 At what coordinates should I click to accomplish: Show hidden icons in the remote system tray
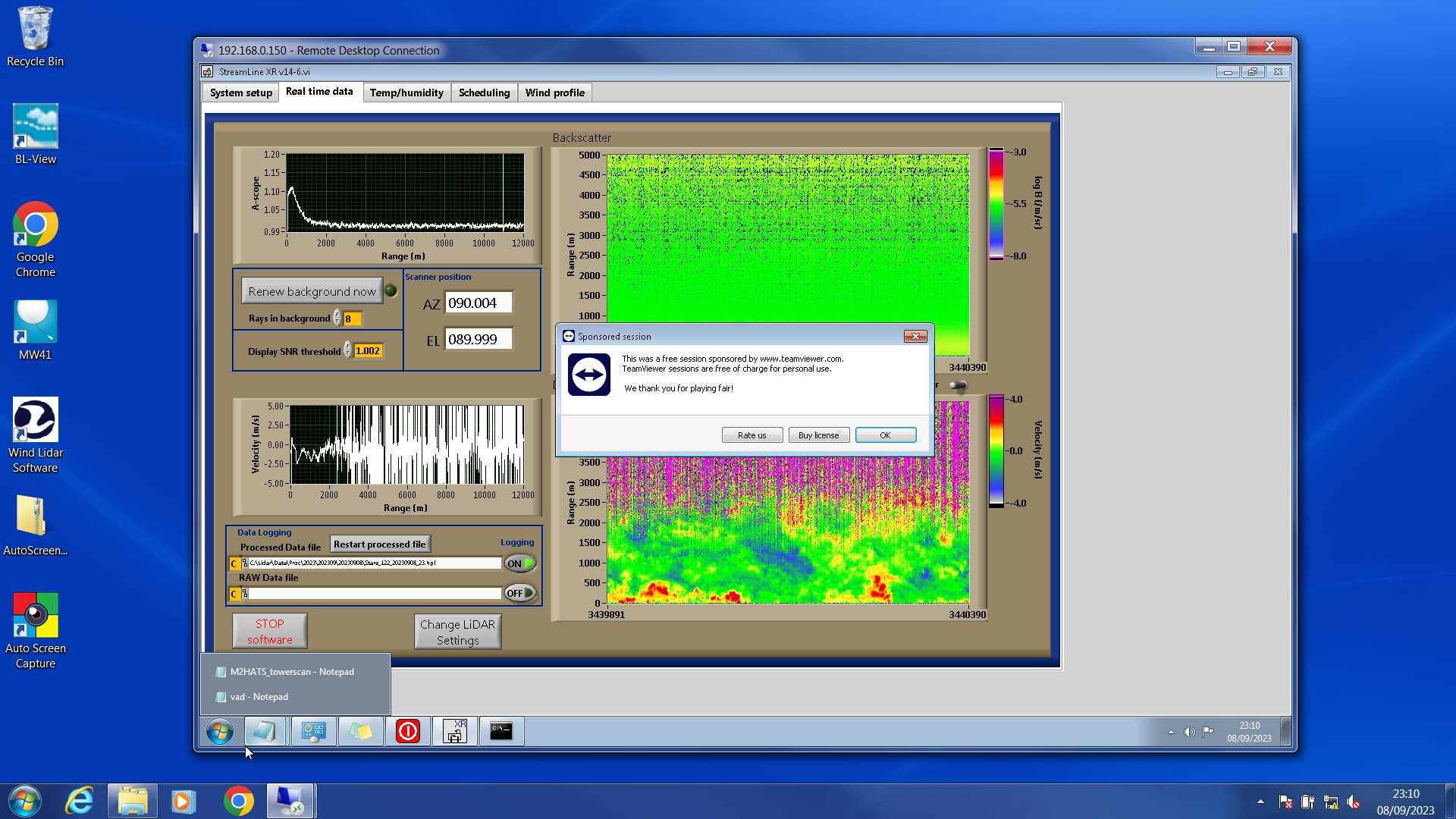click(1171, 732)
